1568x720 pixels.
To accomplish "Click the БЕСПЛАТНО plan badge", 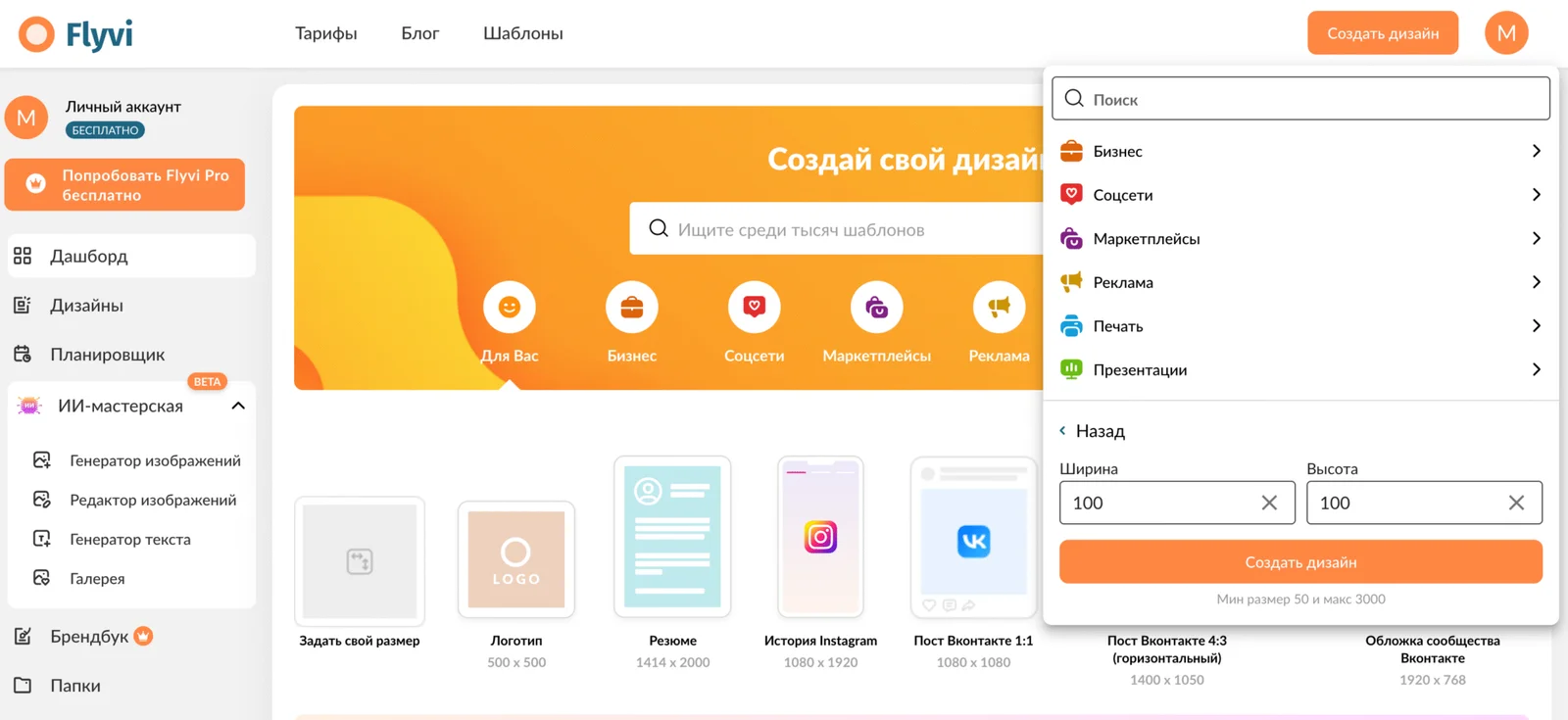I will point(105,130).
